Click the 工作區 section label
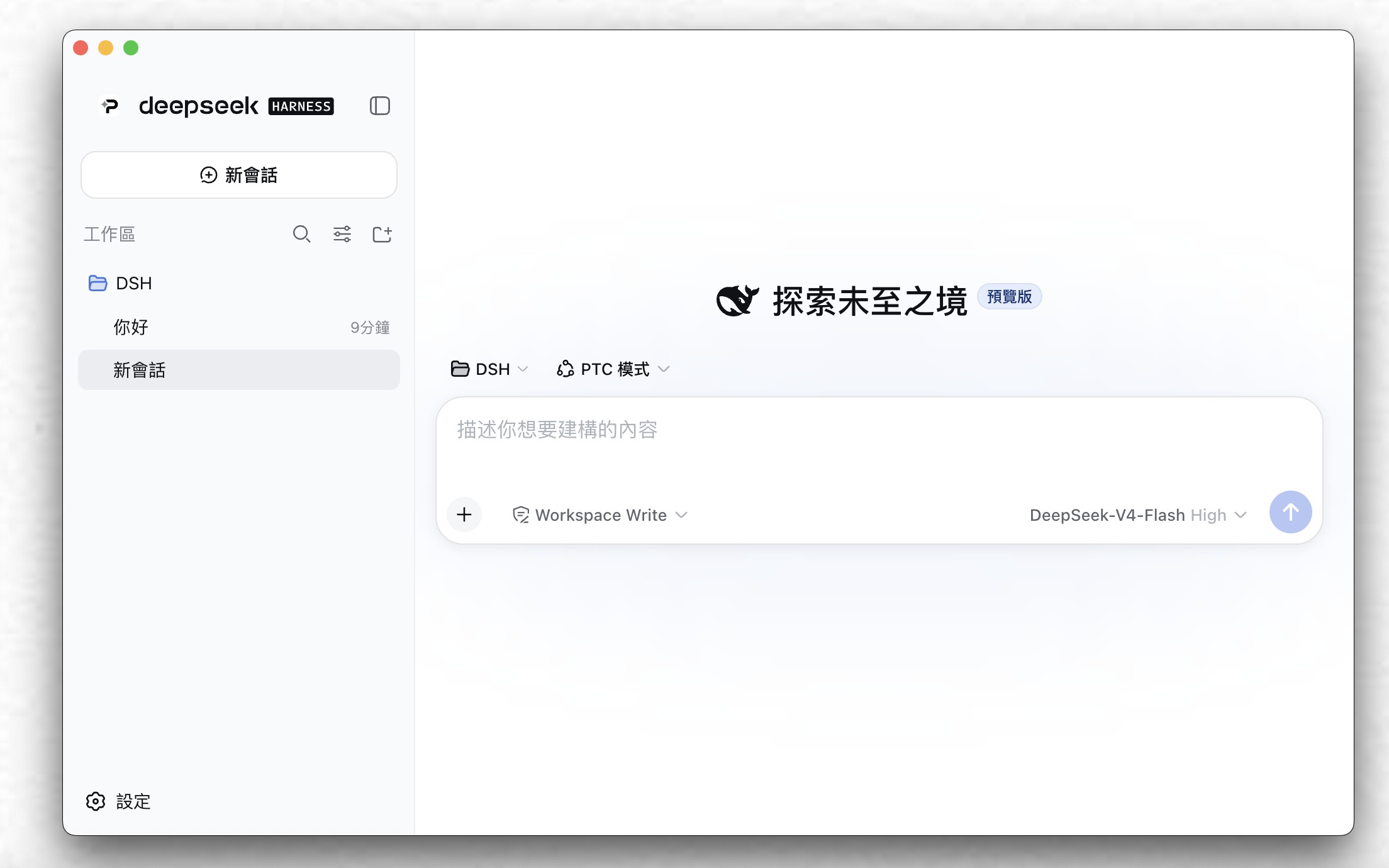Screen dimensions: 1389x868 point(109,234)
